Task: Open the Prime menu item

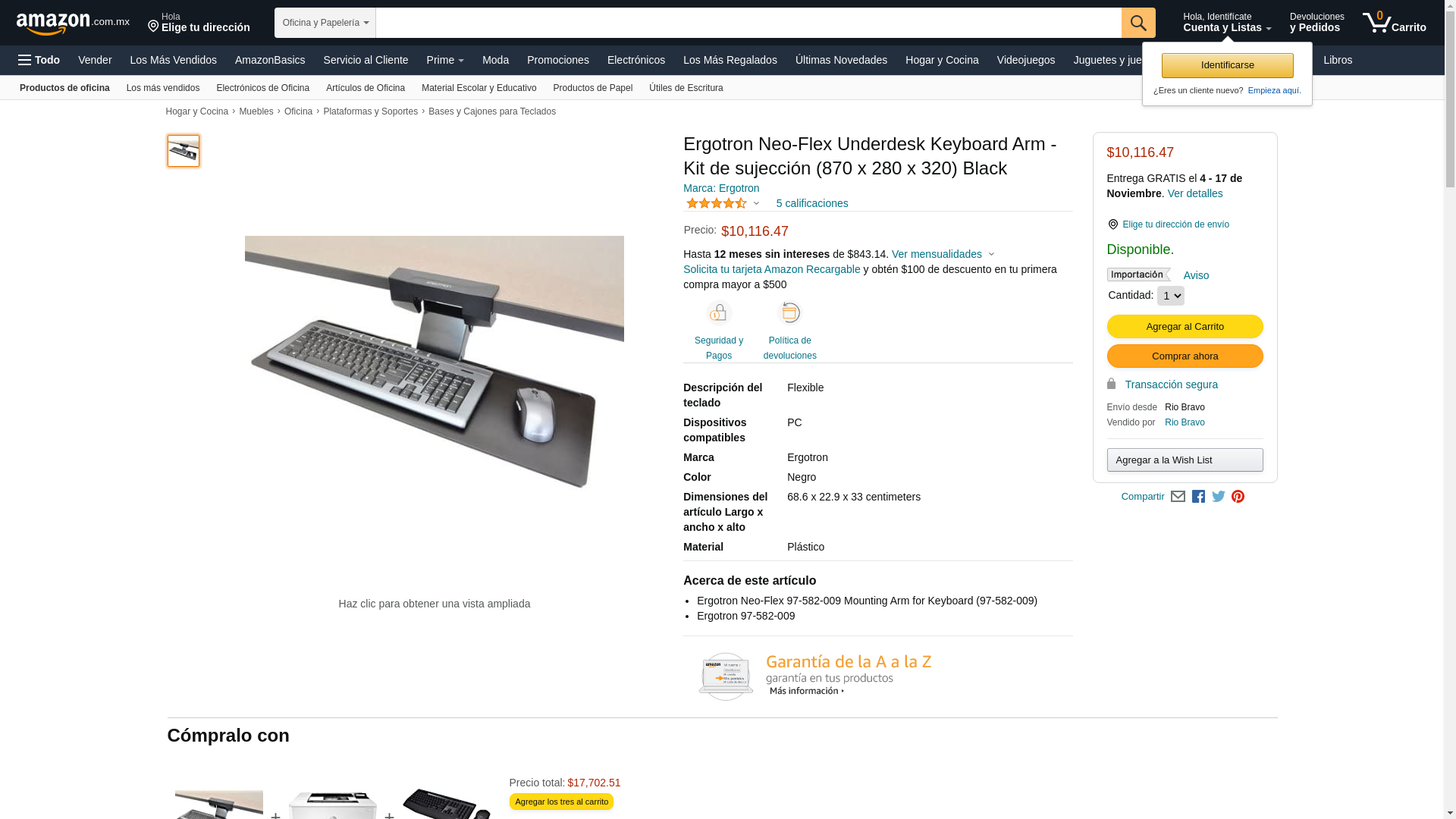Action: pos(445,60)
